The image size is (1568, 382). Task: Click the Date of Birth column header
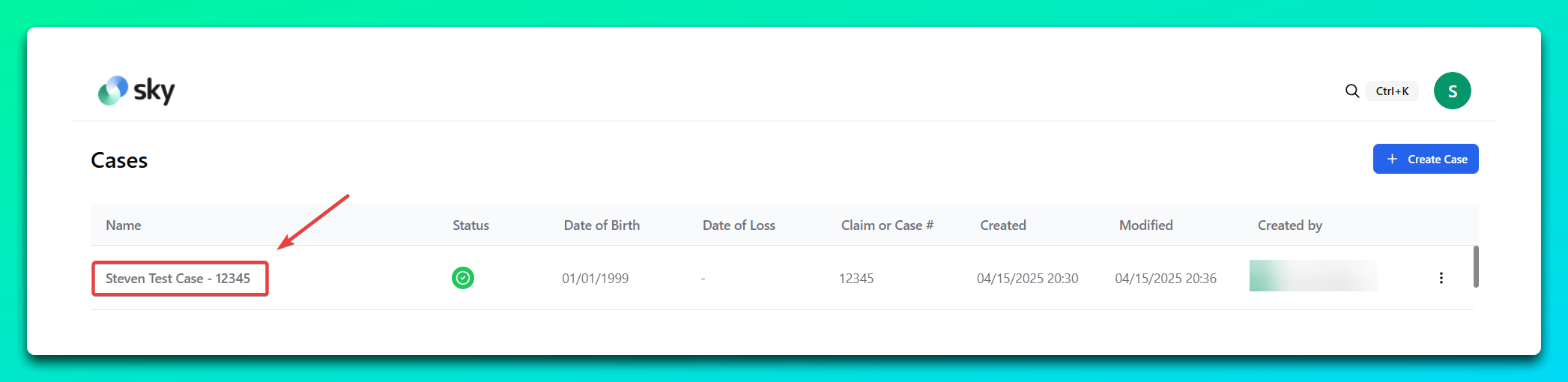[x=602, y=225]
